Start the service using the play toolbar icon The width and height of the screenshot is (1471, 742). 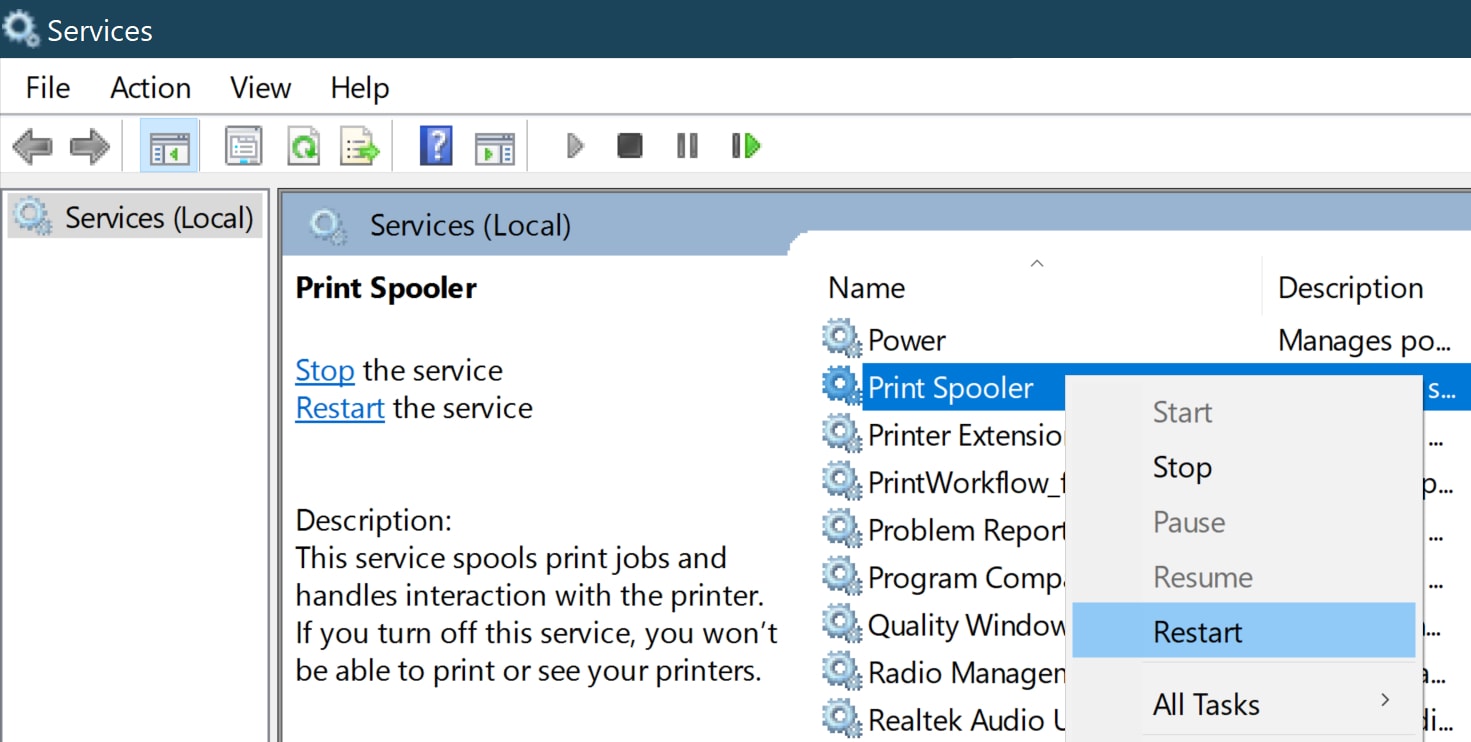(x=573, y=146)
